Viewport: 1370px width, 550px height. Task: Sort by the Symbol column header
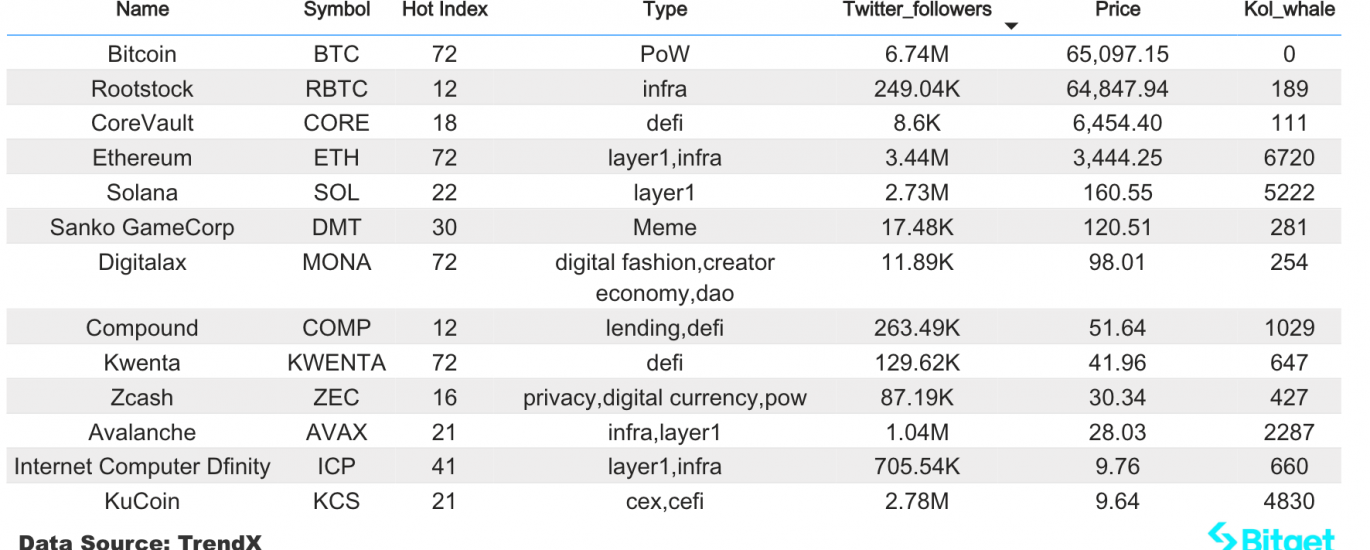pyautogui.click(x=337, y=10)
